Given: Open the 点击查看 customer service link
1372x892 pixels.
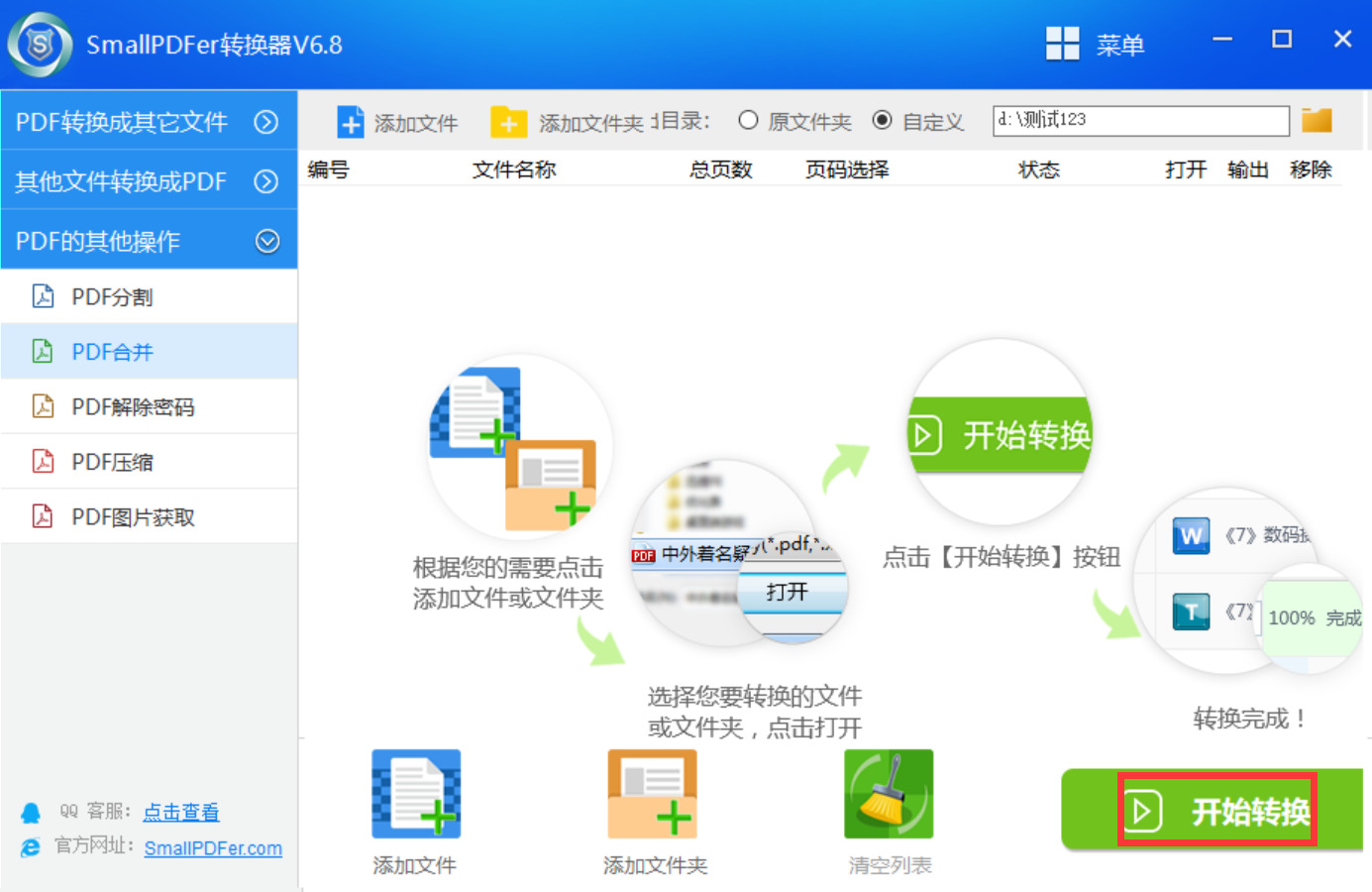Looking at the screenshot, I should [181, 812].
